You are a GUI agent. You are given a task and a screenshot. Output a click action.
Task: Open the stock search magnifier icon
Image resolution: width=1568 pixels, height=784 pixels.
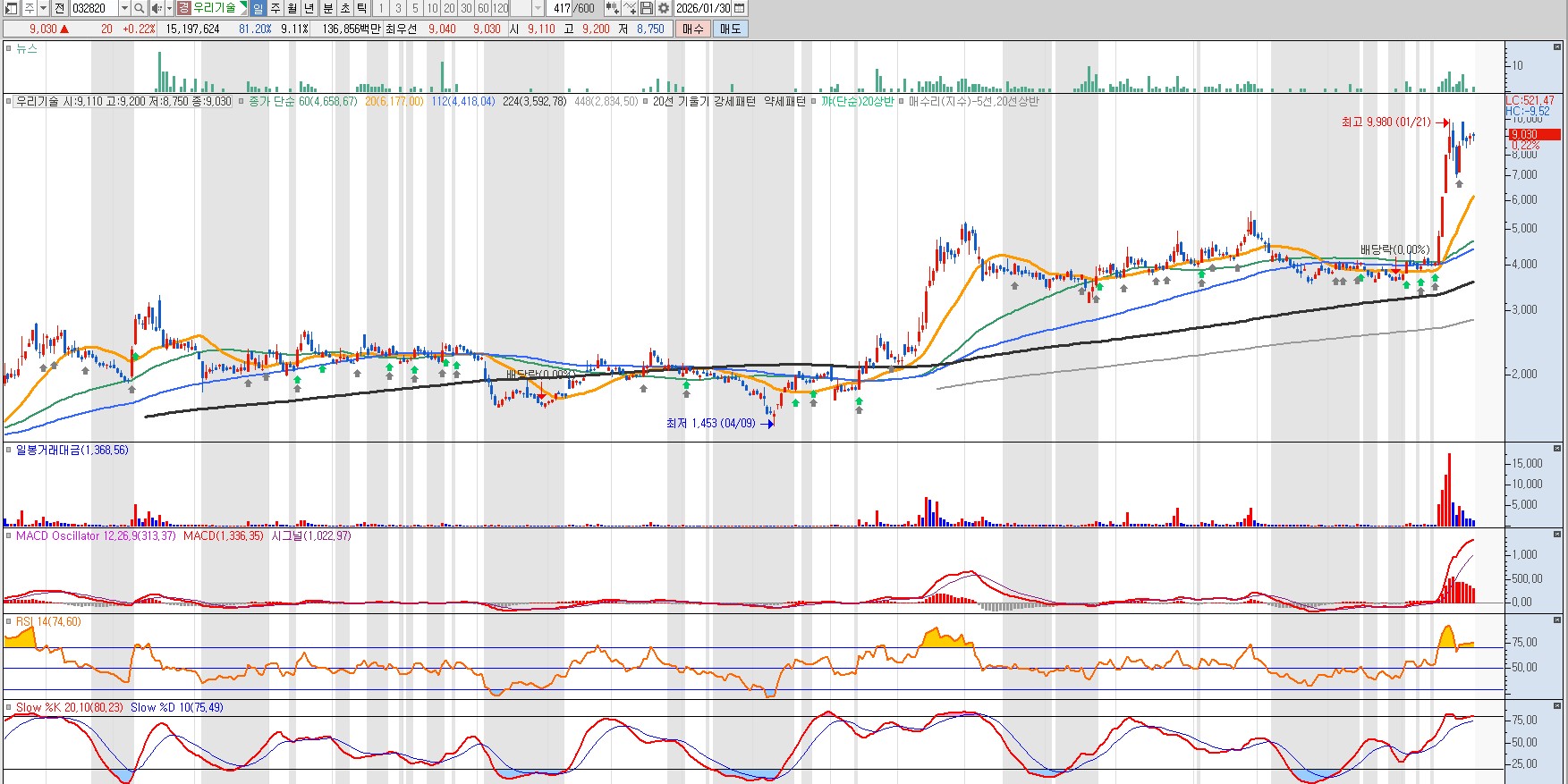[x=140, y=8]
